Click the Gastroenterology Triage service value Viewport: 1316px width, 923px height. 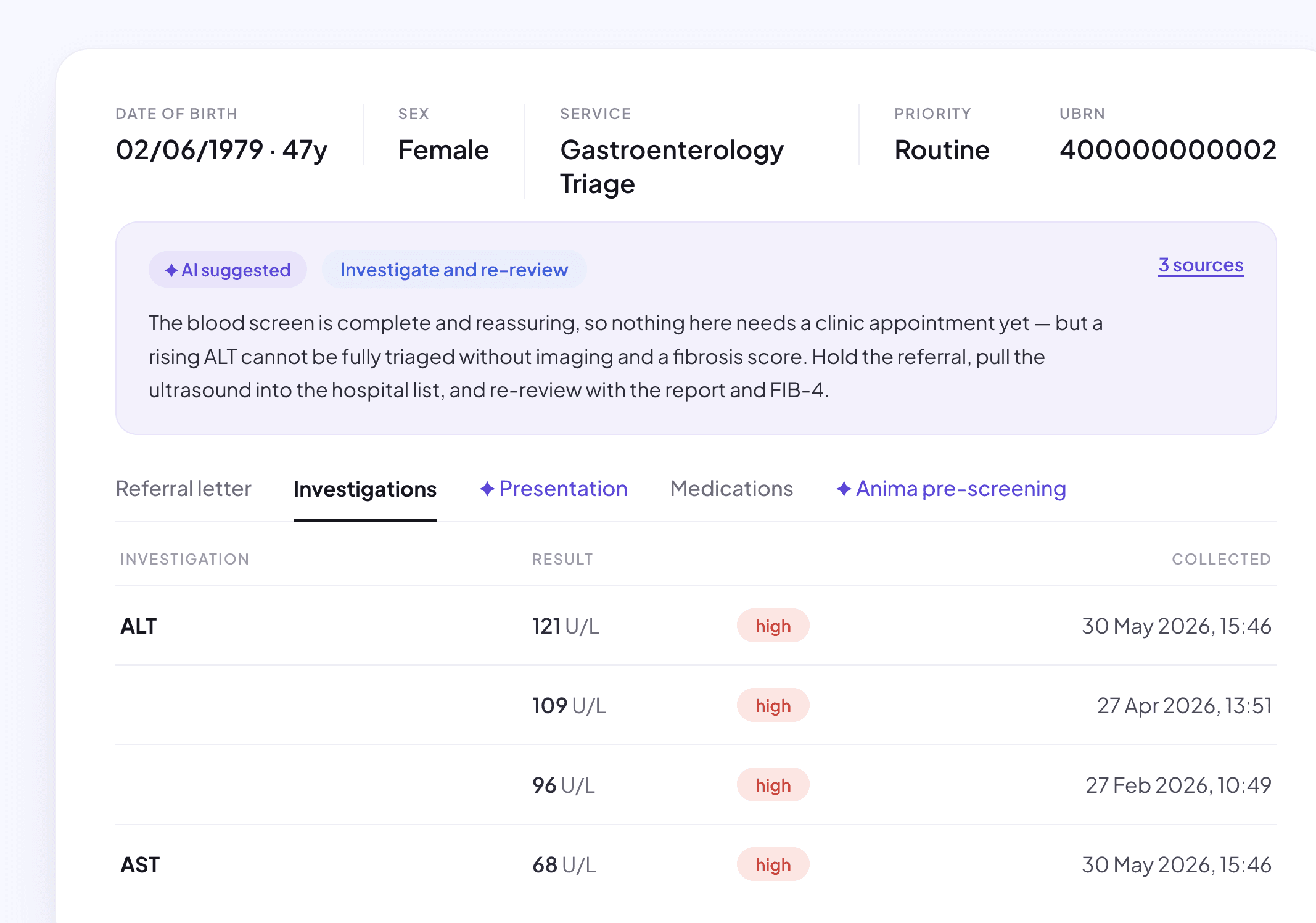pos(672,167)
